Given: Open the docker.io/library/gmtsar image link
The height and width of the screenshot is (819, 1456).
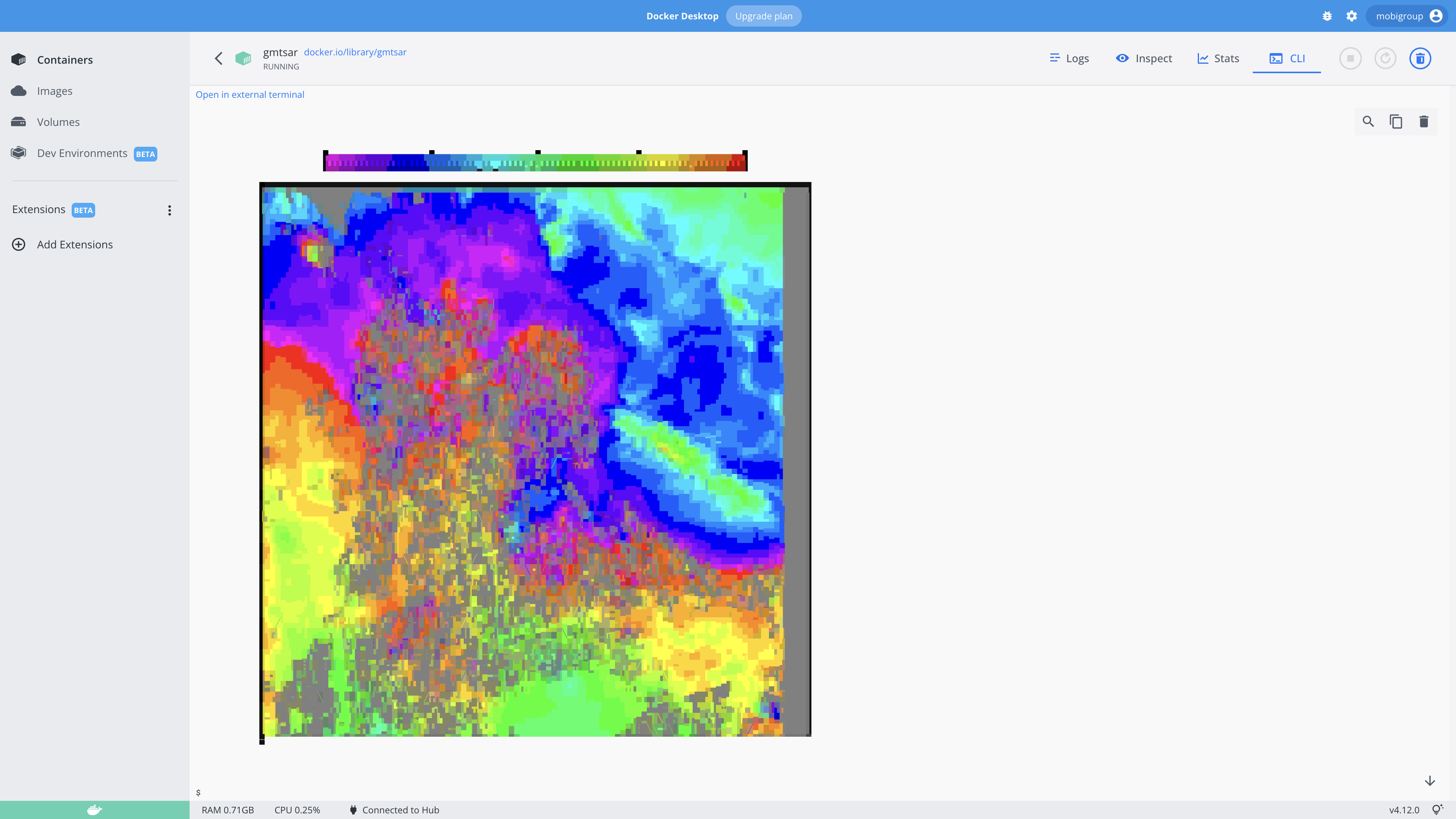Looking at the screenshot, I should pyautogui.click(x=355, y=52).
